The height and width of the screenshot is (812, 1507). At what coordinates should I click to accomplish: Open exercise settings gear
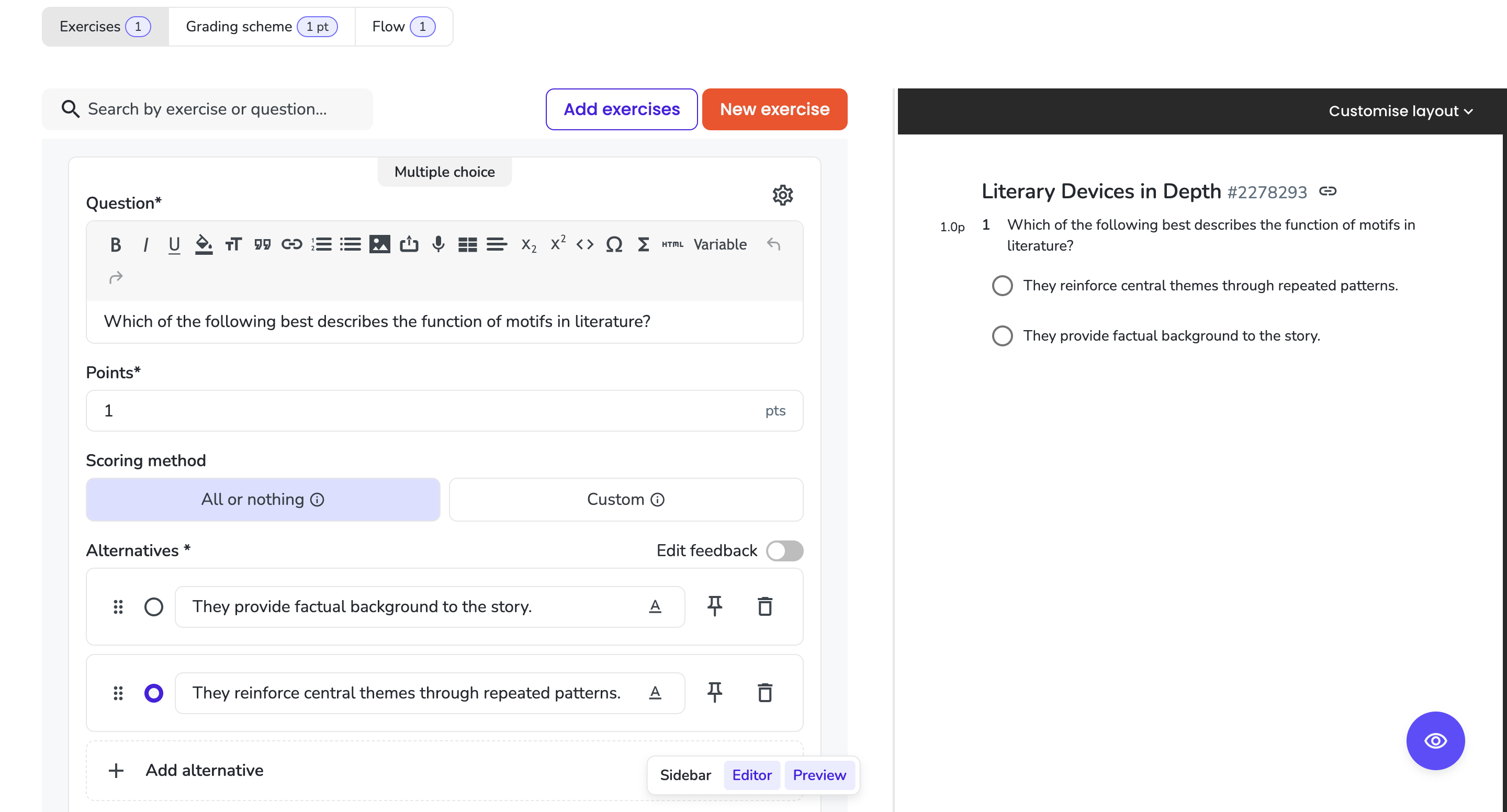(782, 195)
